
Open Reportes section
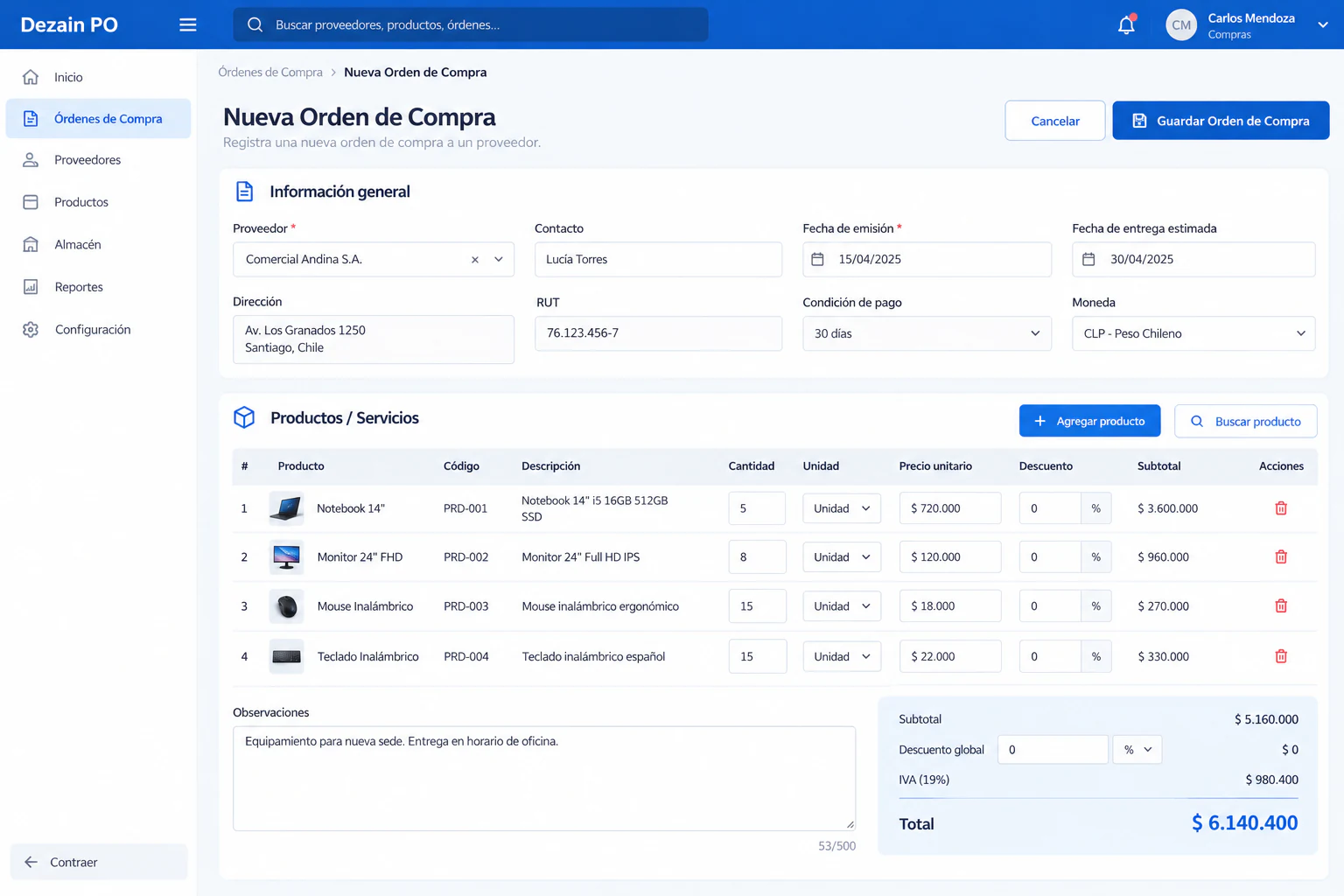(x=98, y=287)
